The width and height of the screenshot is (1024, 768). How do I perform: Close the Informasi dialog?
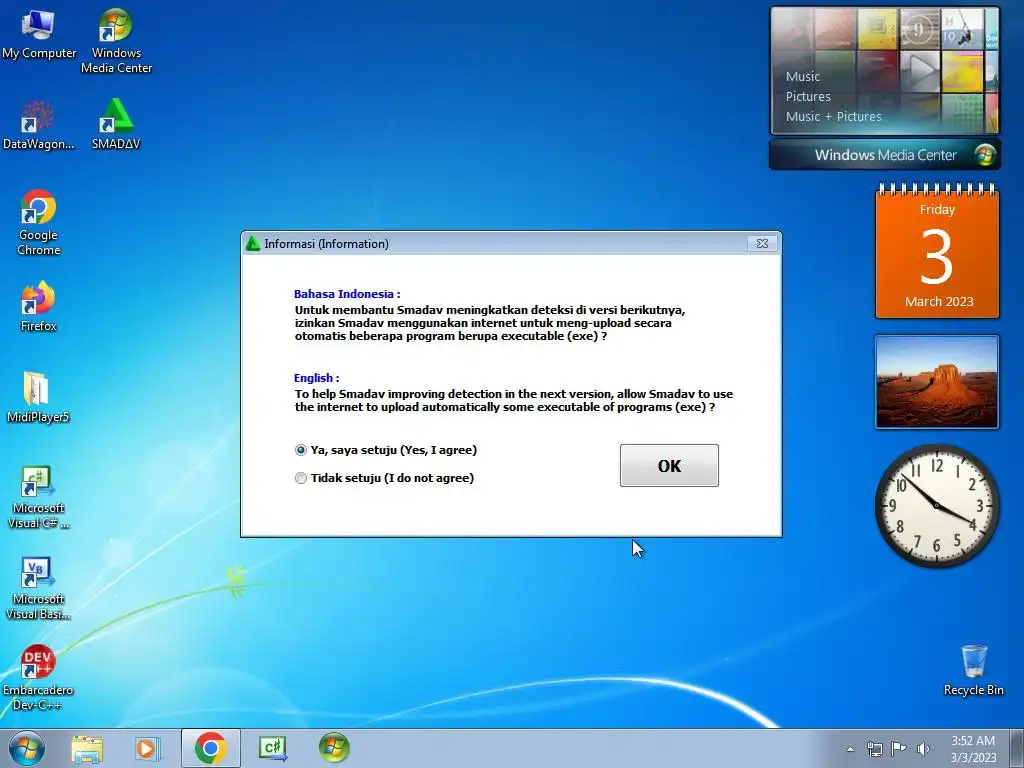[x=762, y=244]
